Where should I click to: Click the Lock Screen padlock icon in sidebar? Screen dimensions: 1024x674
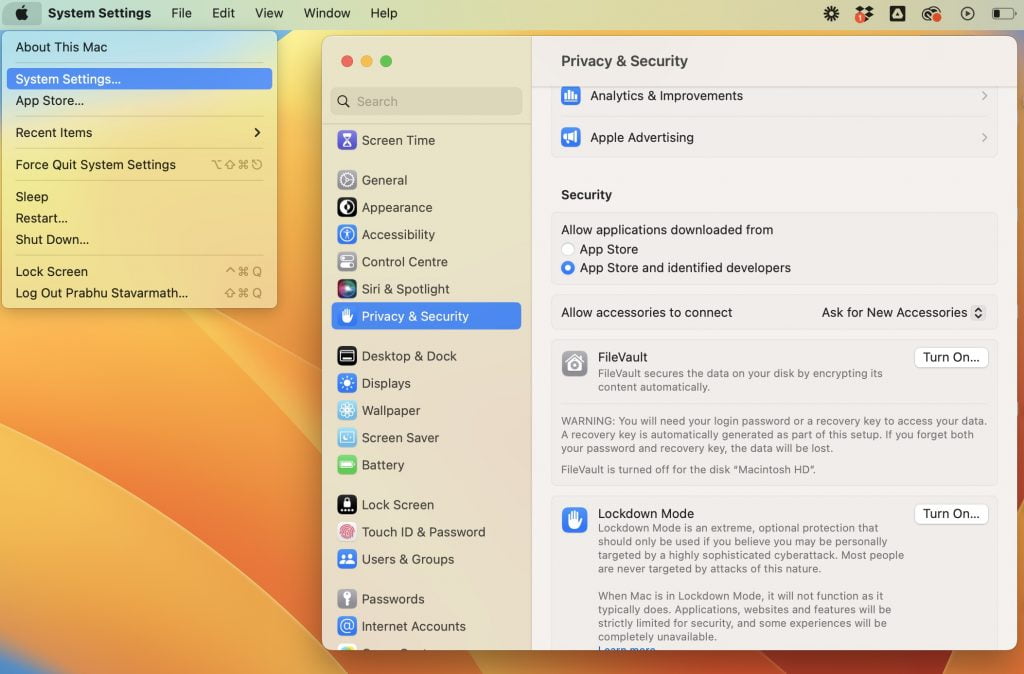coord(347,505)
